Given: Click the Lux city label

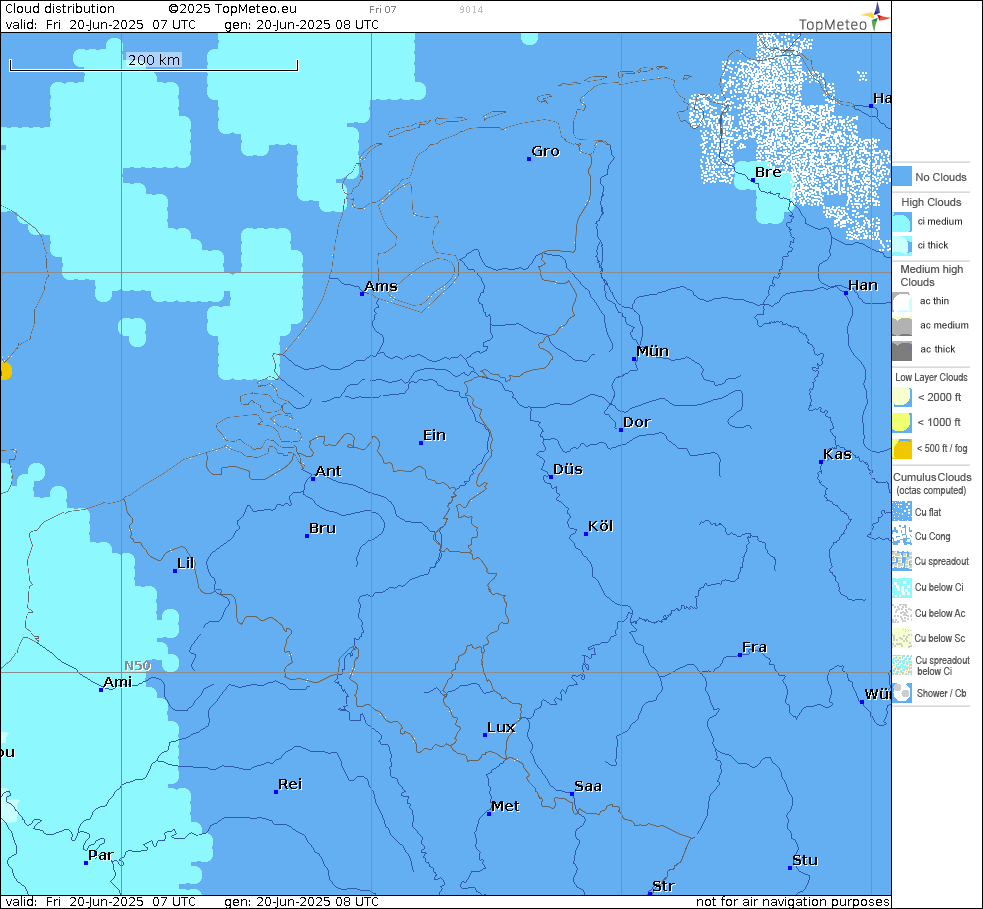Looking at the screenshot, I should coord(501,727).
